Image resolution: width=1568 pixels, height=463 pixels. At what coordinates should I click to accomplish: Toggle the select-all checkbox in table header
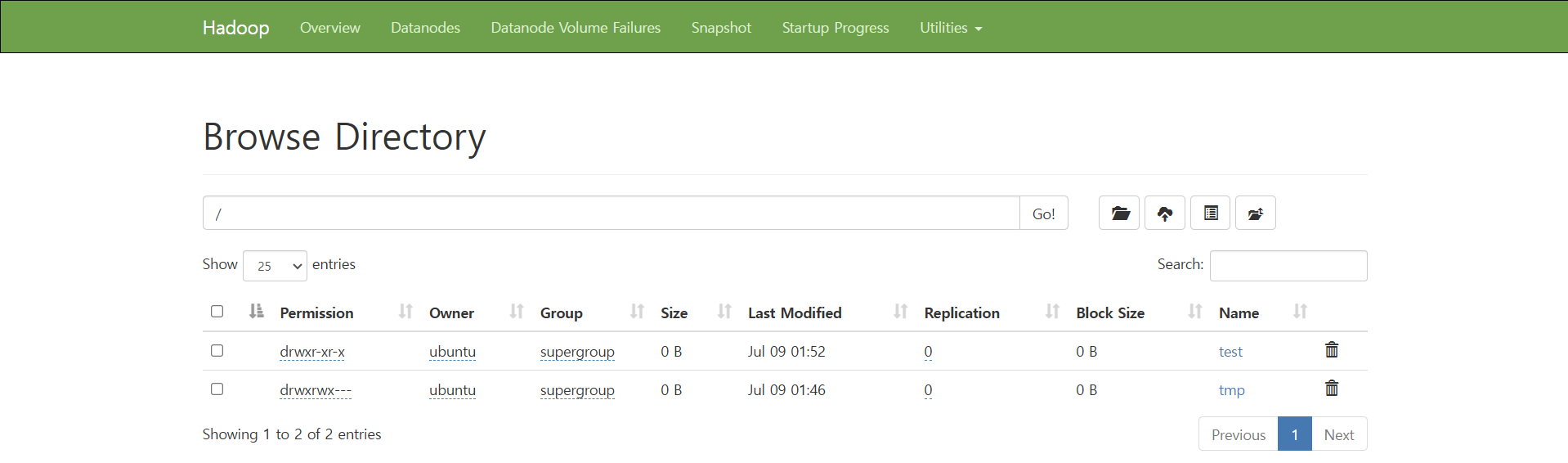pyautogui.click(x=217, y=312)
